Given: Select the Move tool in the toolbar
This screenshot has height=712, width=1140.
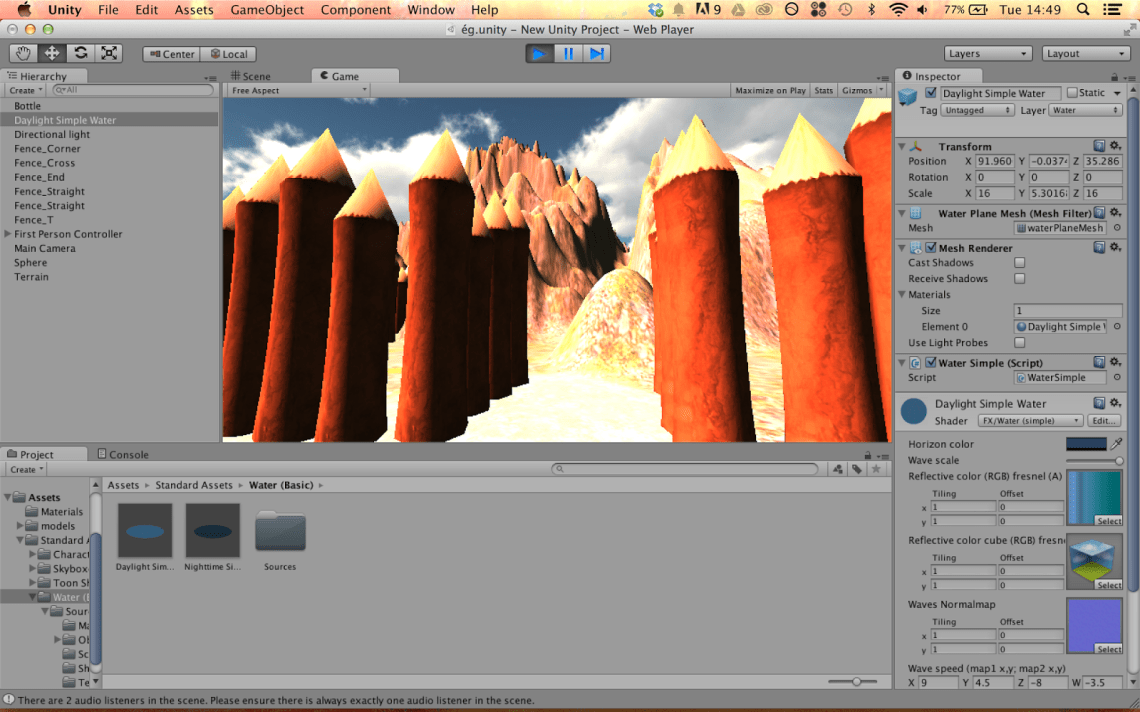Looking at the screenshot, I should click(x=49, y=53).
